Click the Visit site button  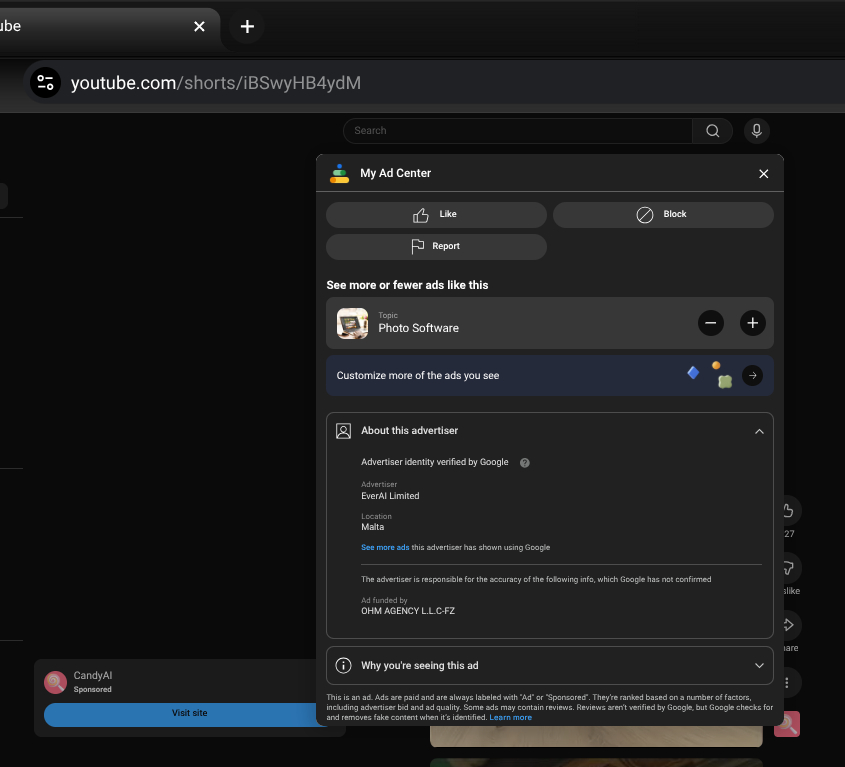point(188,714)
